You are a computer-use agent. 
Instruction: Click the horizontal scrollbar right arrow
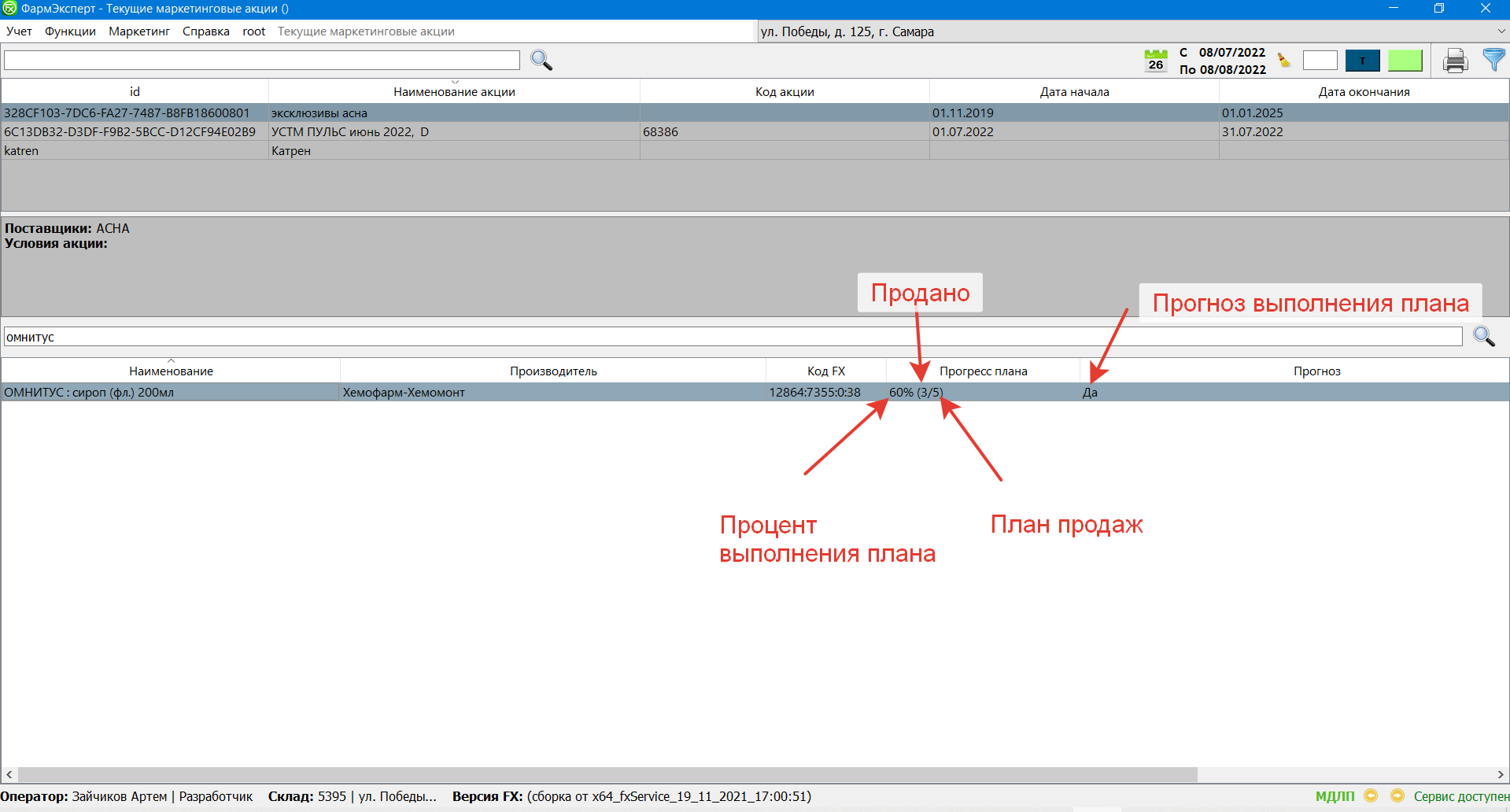[1501, 775]
